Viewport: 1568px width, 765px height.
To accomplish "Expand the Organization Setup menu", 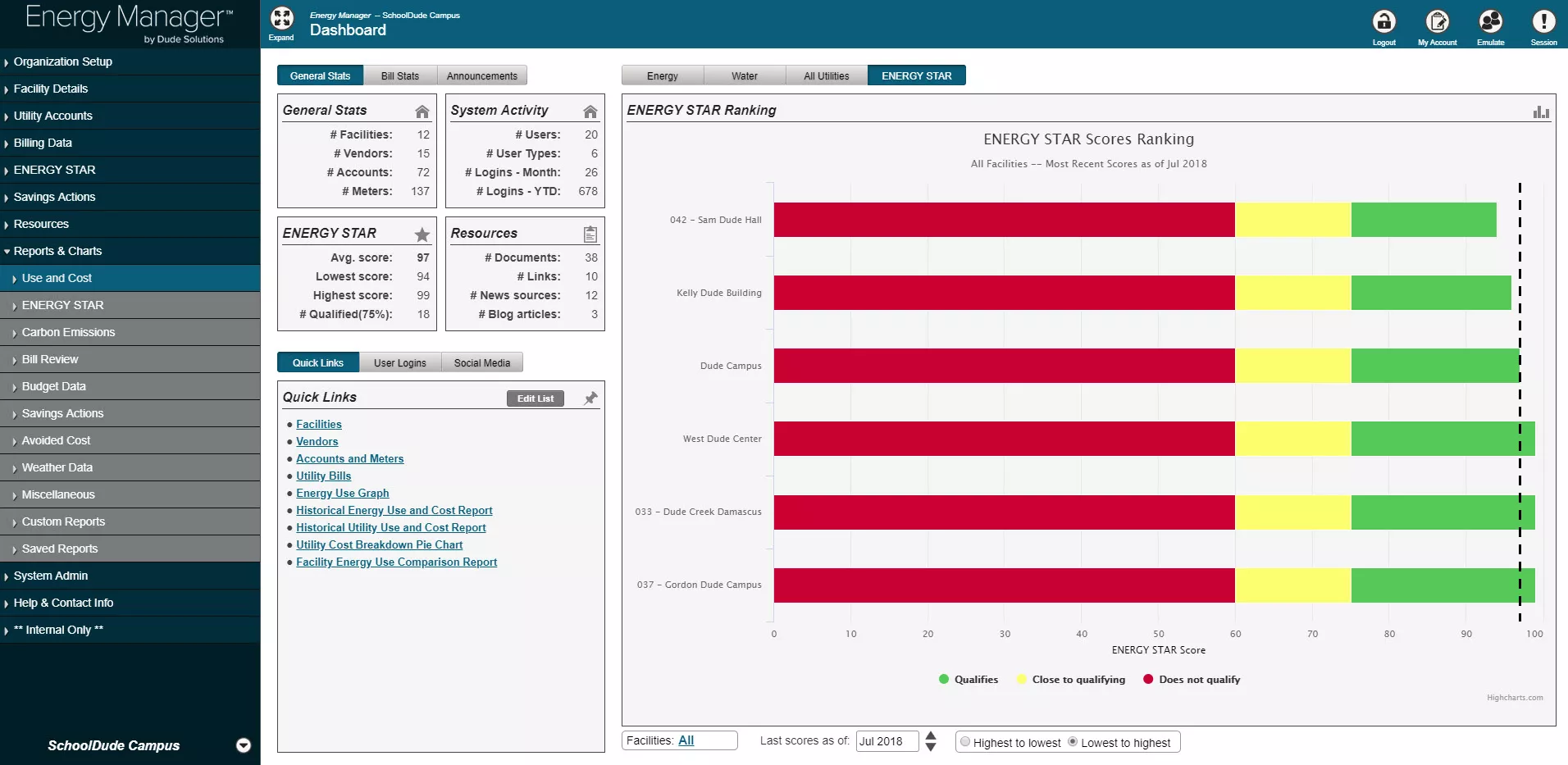I will click(x=63, y=61).
